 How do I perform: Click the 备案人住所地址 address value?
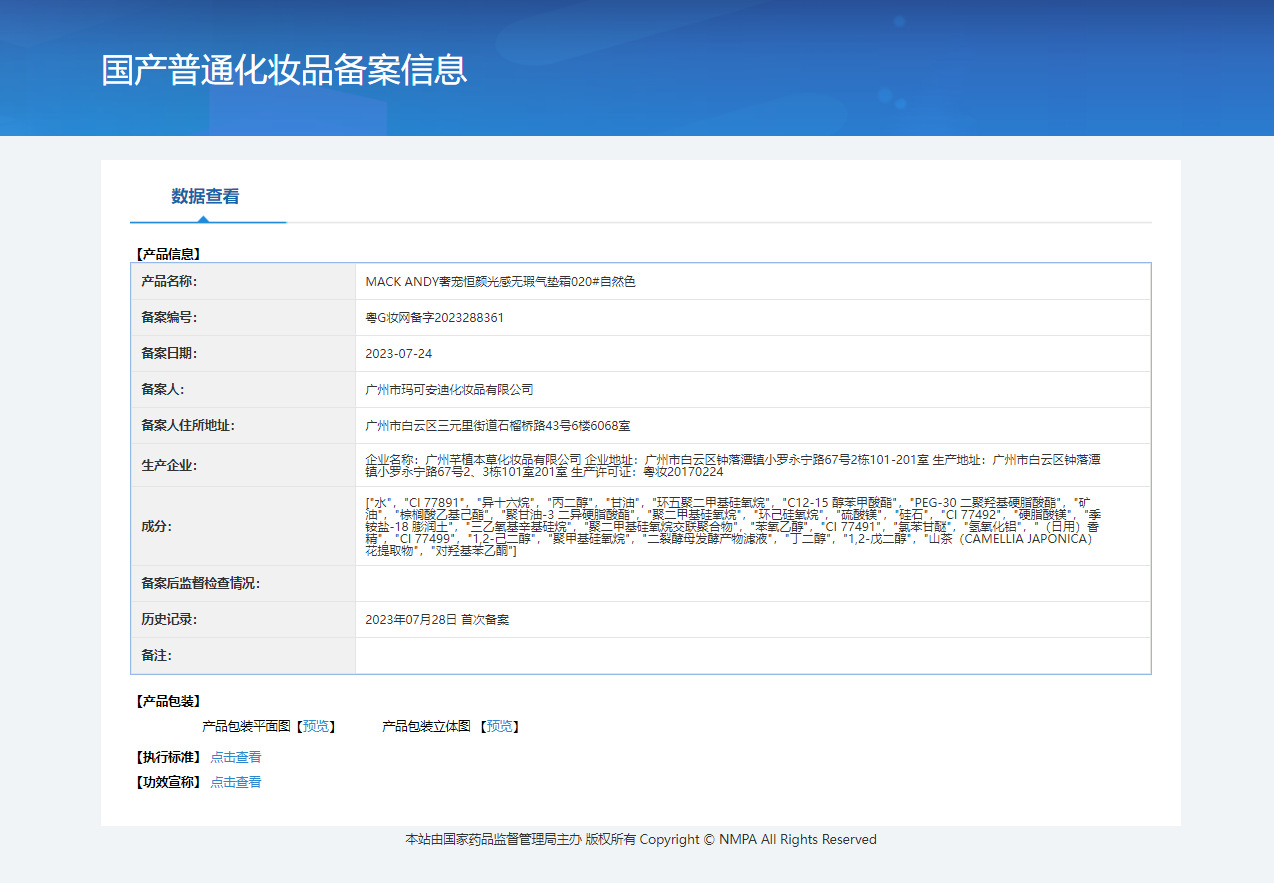pyautogui.click(x=498, y=426)
